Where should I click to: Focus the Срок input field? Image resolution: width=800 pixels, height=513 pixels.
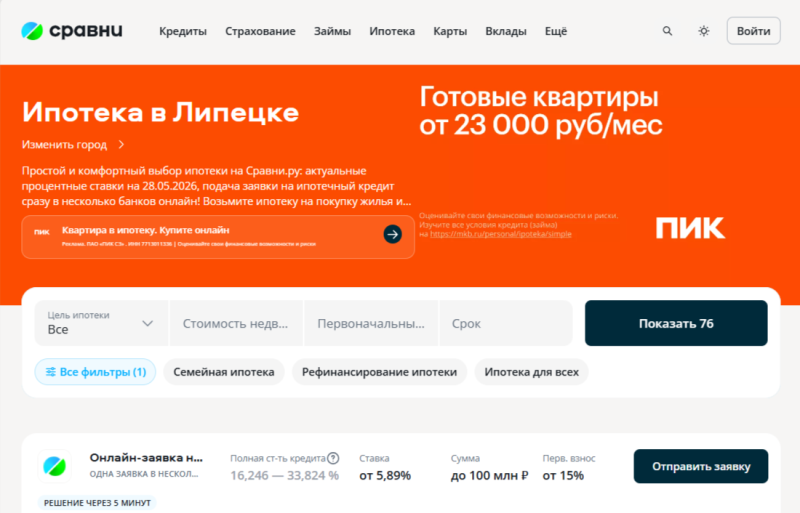tap(506, 323)
